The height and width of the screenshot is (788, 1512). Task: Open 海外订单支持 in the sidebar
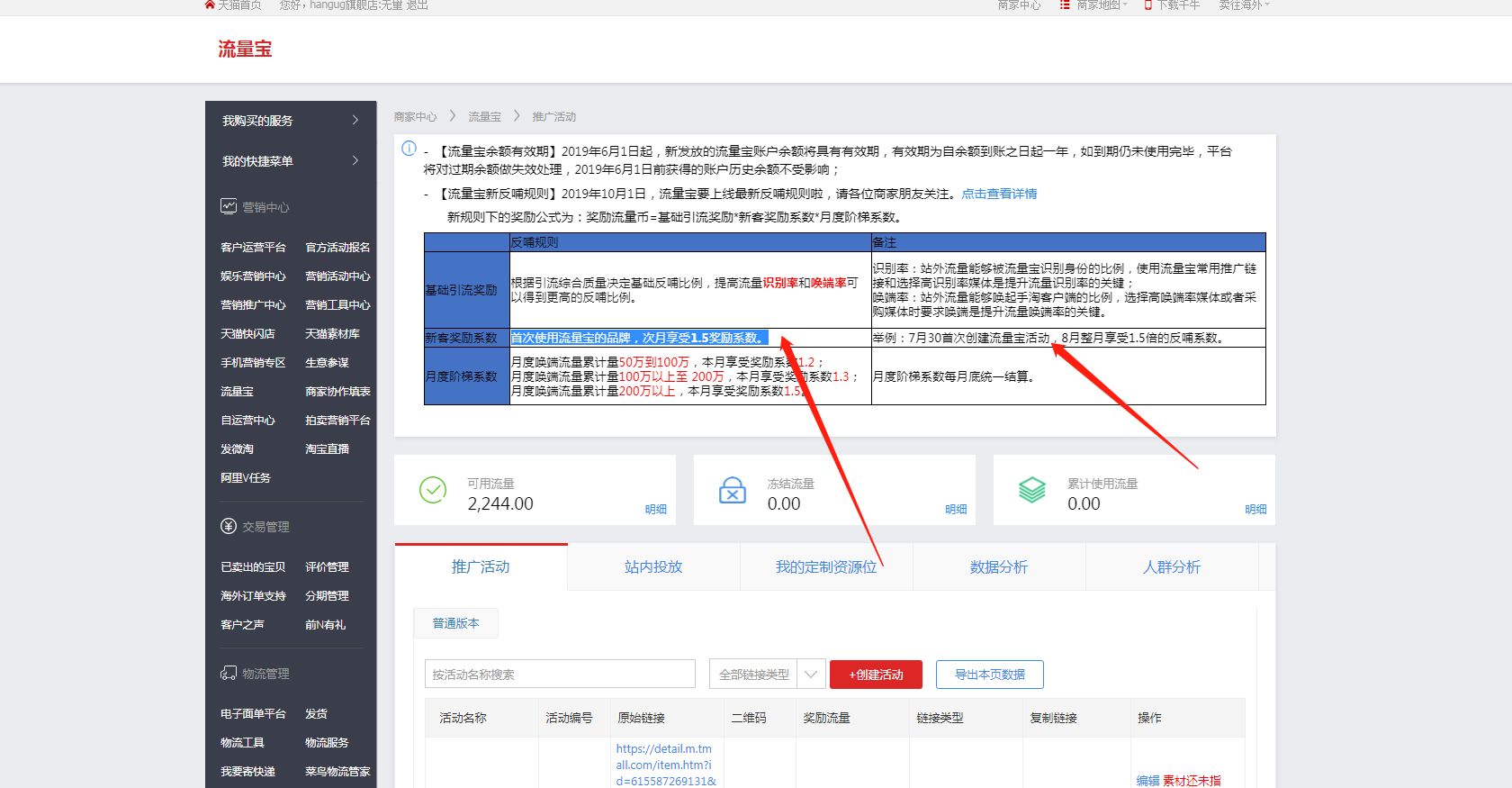point(253,595)
